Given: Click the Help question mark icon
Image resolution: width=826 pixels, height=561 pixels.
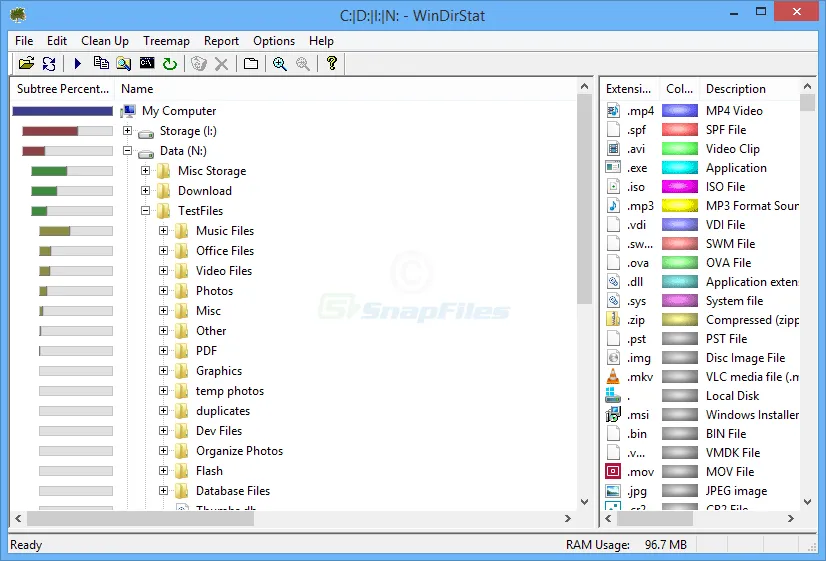Looking at the screenshot, I should coord(332,63).
